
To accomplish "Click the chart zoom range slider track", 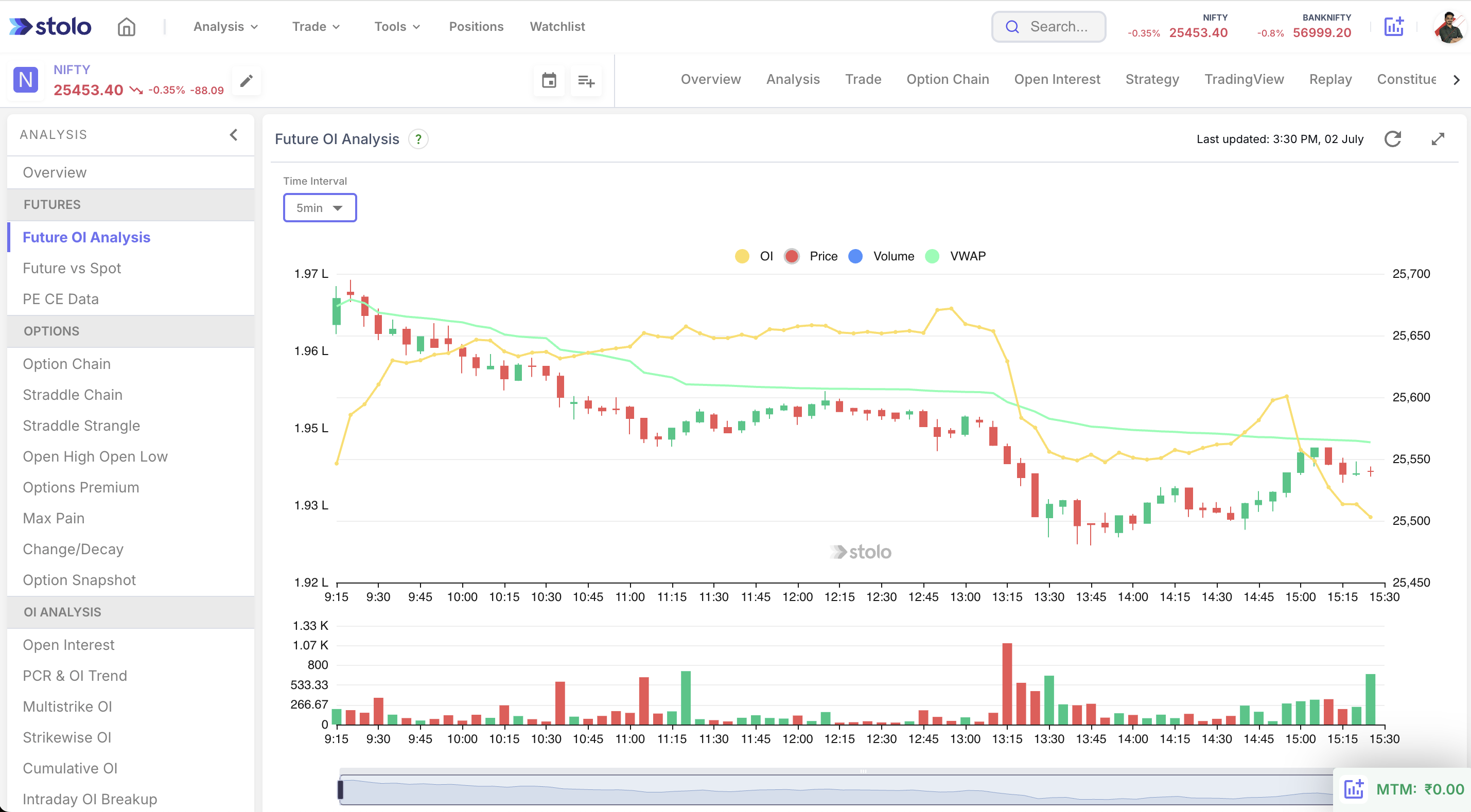I will (836, 789).
